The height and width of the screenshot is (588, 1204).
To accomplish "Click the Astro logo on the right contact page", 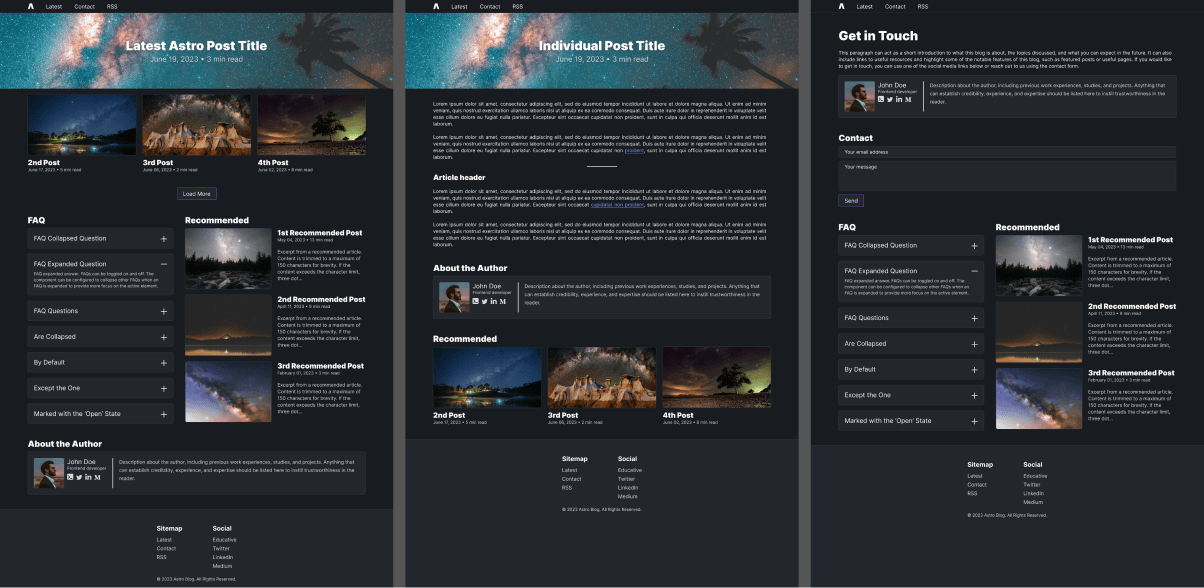I will [x=841, y=6].
